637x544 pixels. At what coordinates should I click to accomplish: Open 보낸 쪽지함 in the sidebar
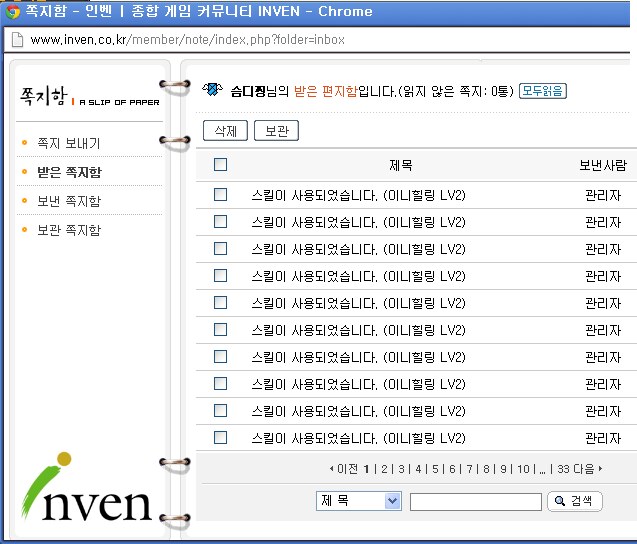[69, 201]
